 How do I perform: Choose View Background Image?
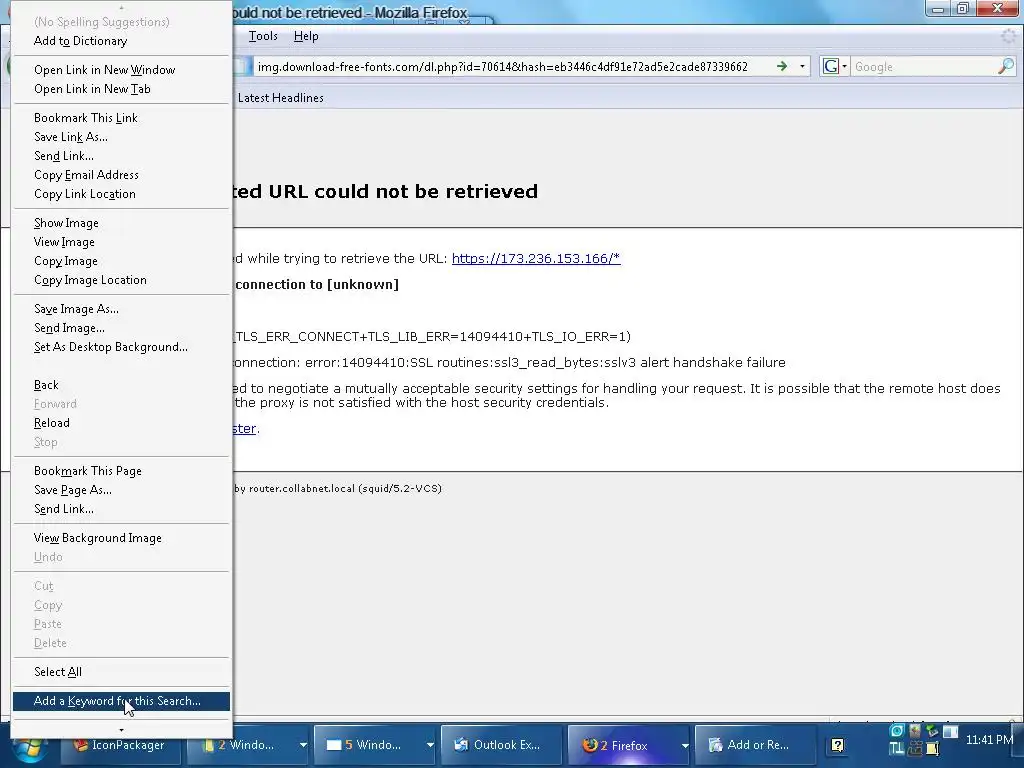pos(121,537)
